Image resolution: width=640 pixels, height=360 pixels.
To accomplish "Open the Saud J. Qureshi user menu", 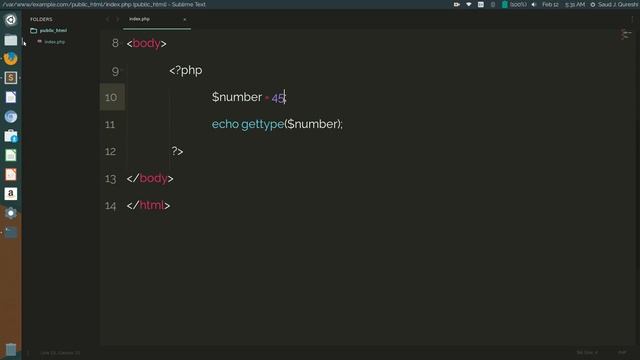I will pos(618,4).
